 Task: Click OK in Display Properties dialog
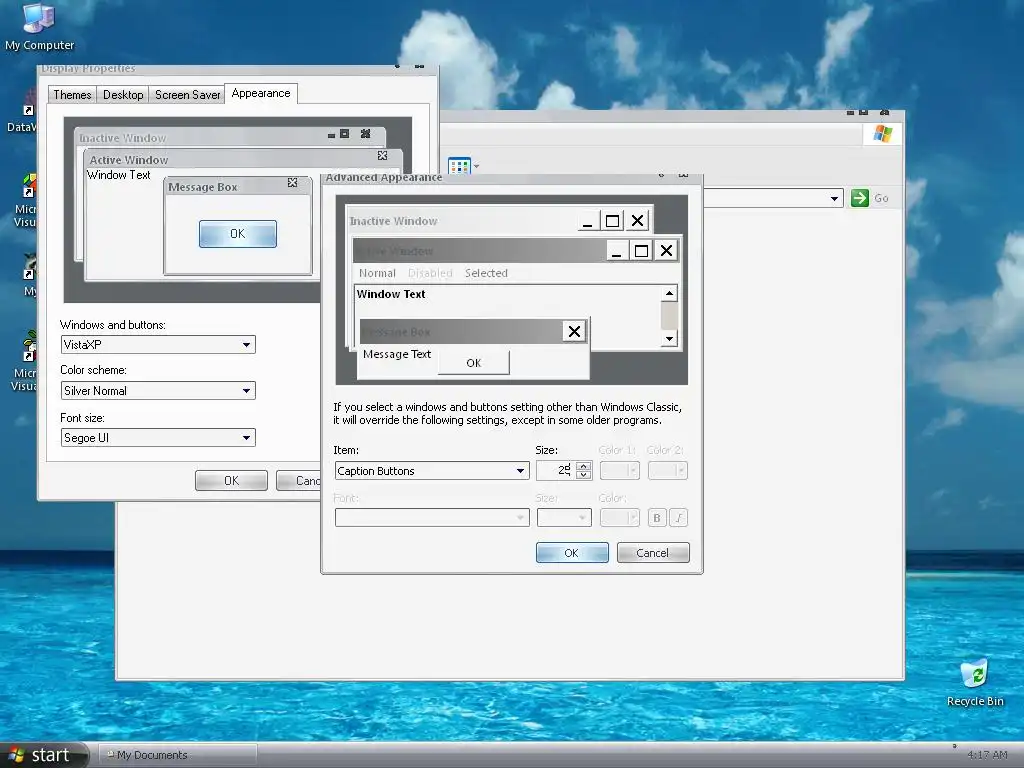(x=231, y=481)
